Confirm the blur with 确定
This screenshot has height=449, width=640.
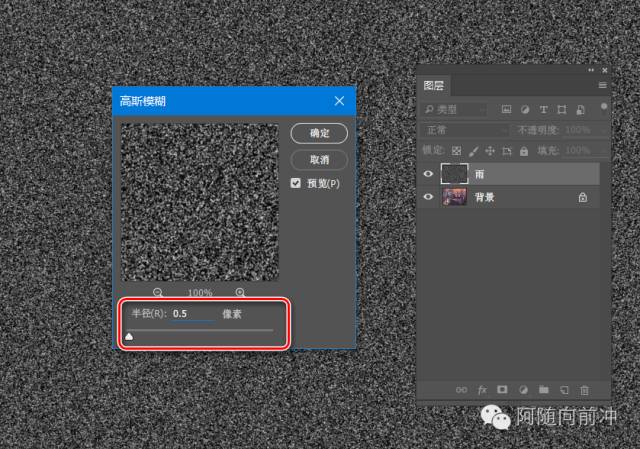click(319, 133)
